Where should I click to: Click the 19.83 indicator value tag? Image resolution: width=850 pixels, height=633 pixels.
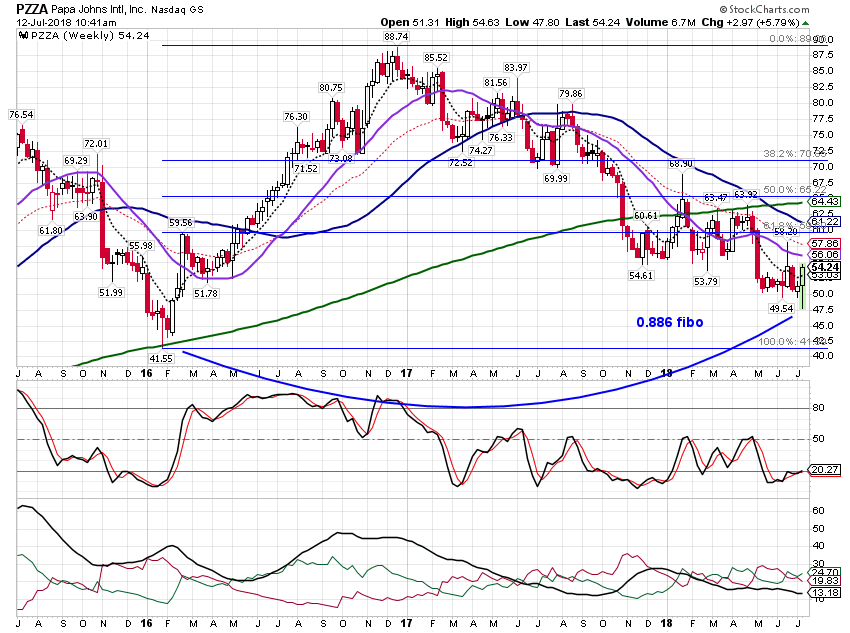click(825, 581)
